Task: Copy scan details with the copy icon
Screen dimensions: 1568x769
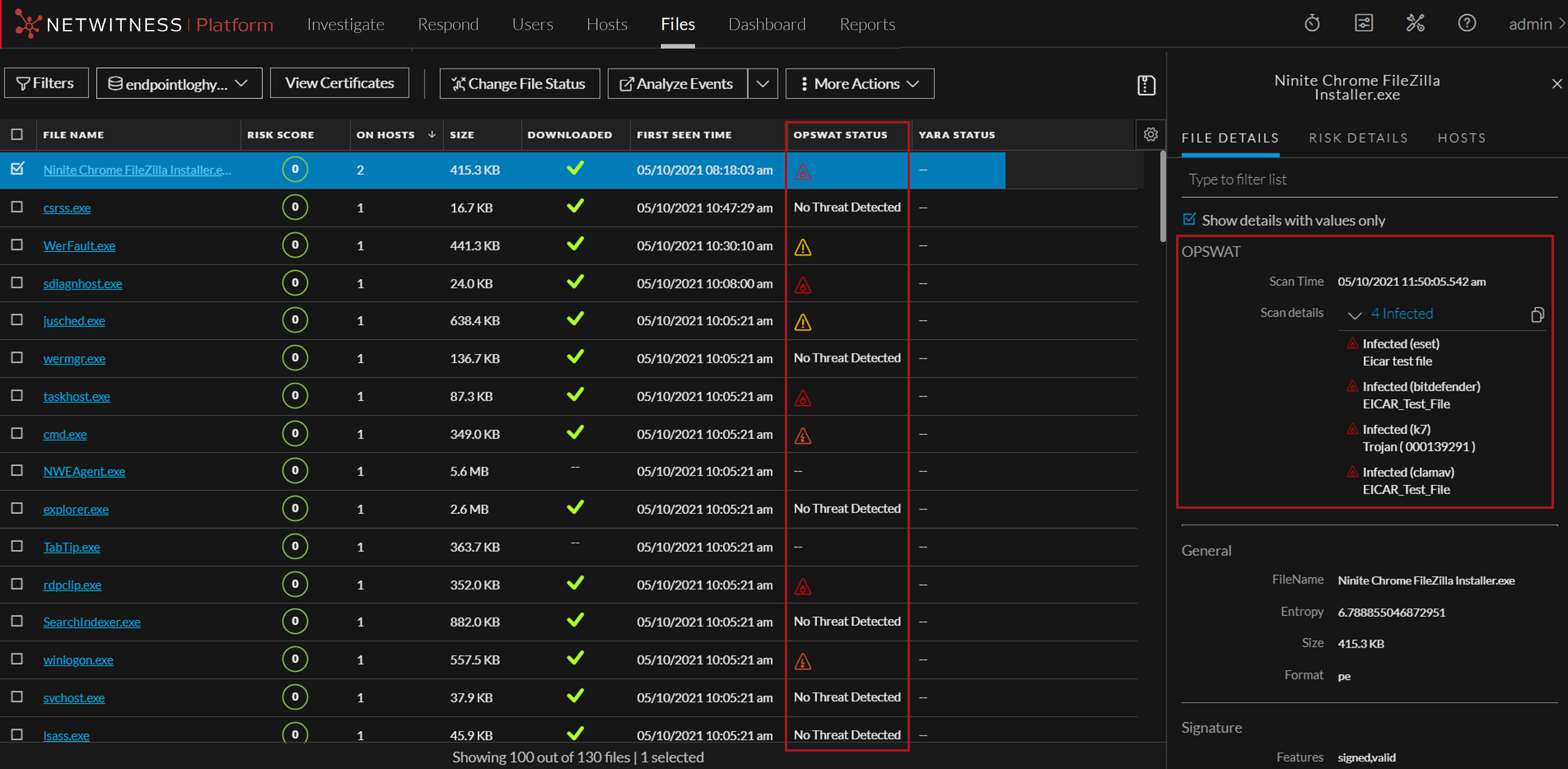Action: 1537,315
